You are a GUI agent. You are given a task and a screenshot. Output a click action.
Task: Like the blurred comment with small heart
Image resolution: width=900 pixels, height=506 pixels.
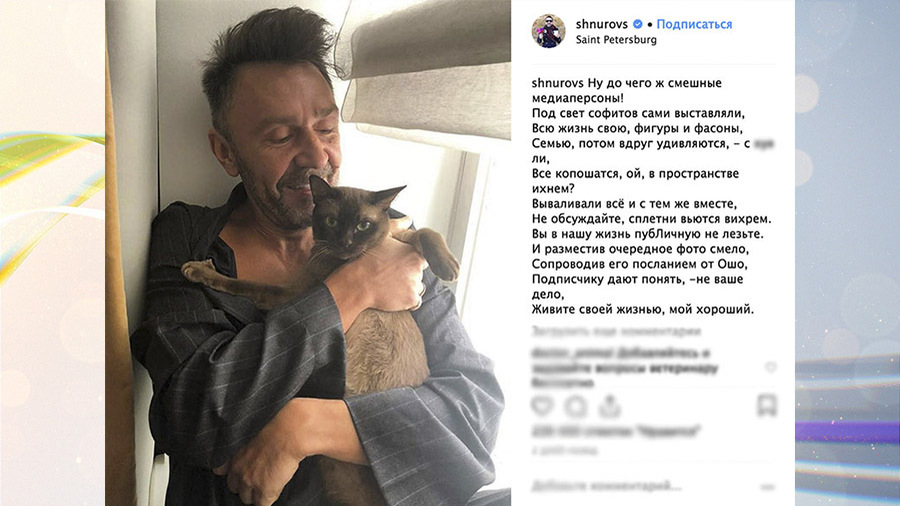point(770,367)
